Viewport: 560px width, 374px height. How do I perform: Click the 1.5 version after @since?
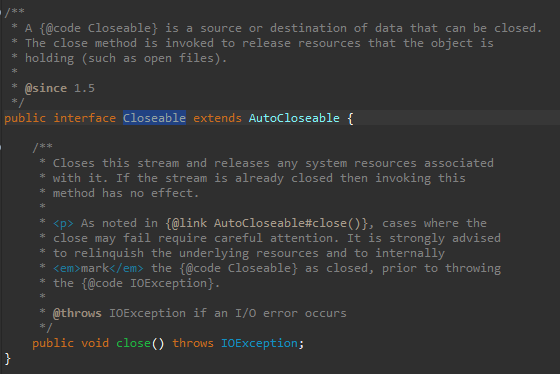pos(84,88)
